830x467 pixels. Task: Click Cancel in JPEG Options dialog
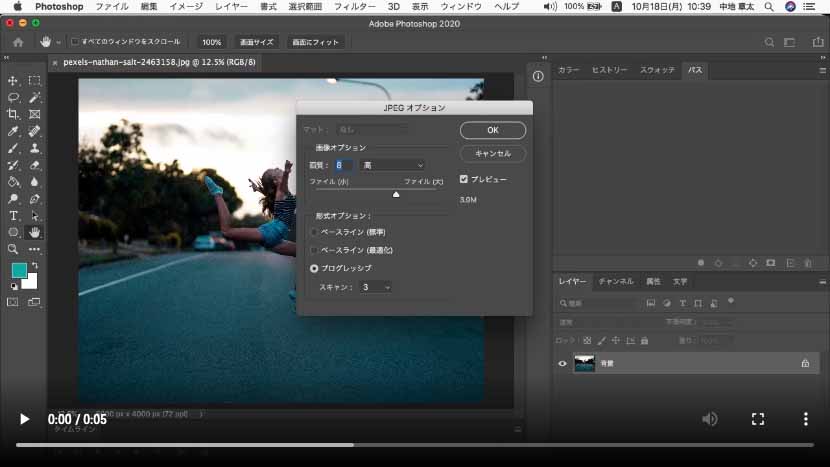(493, 154)
